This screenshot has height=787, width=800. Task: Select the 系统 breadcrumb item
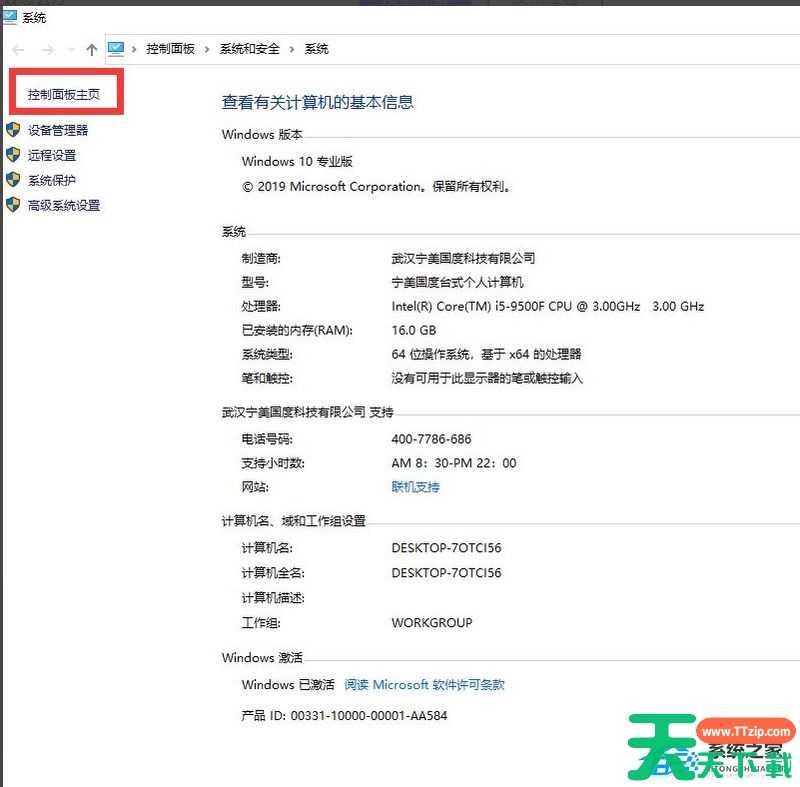(316, 49)
